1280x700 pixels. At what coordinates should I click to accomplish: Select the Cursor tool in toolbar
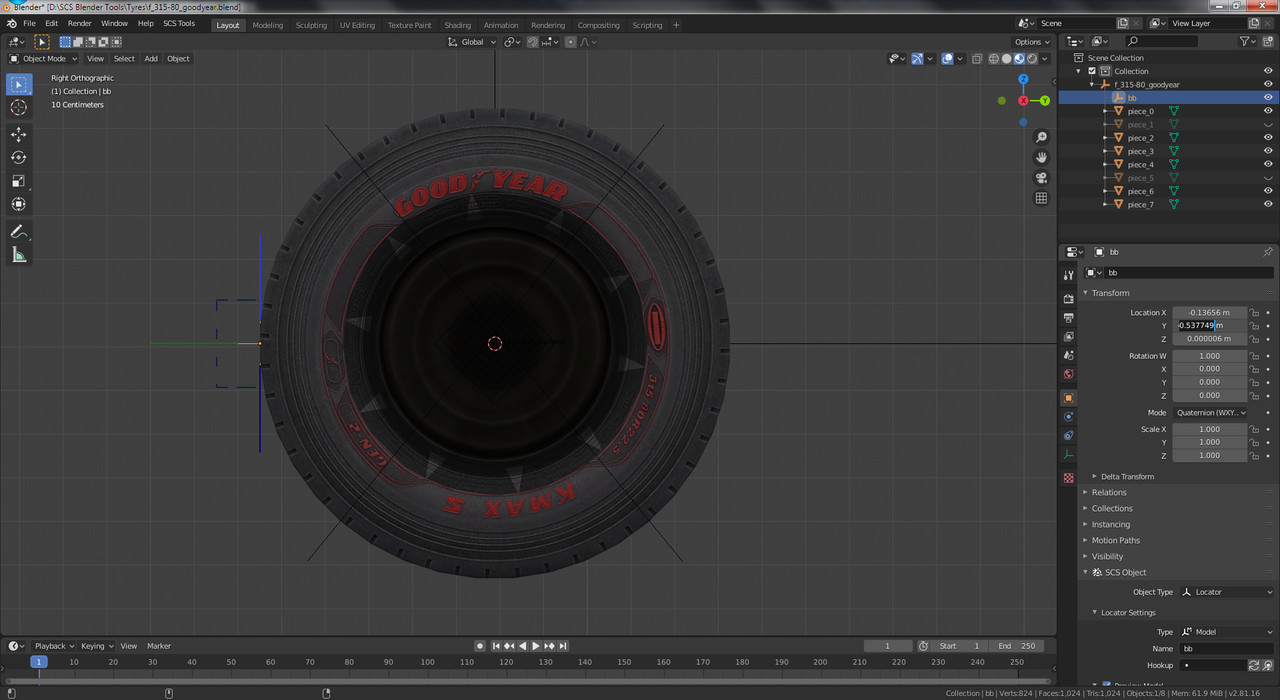pyautogui.click(x=19, y=107)
